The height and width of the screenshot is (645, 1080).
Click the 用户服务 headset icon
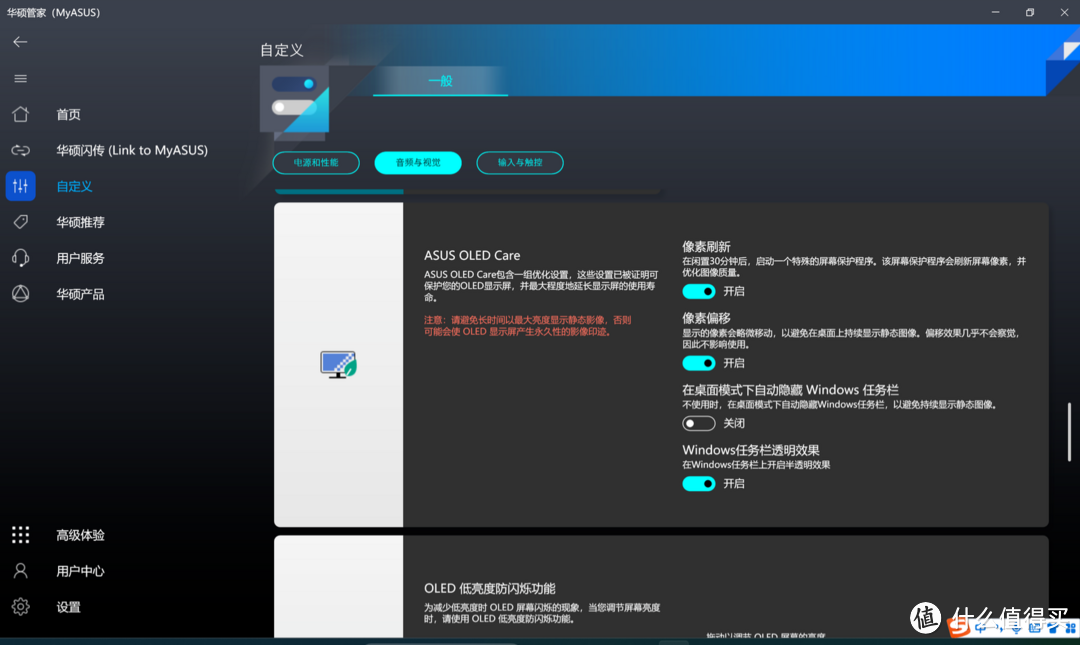[21, 258]
